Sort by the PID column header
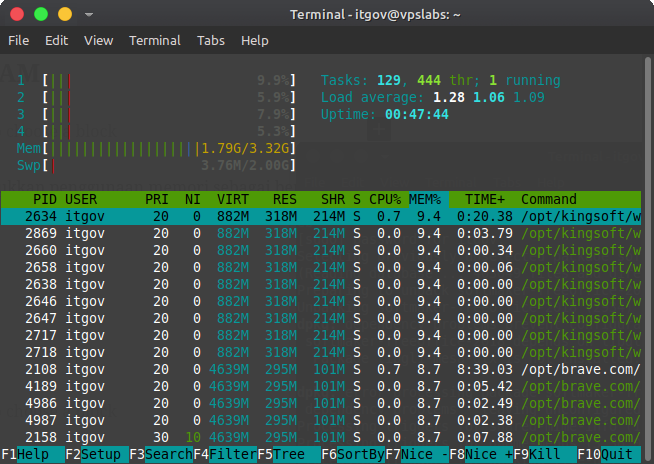 coord(45,199)
